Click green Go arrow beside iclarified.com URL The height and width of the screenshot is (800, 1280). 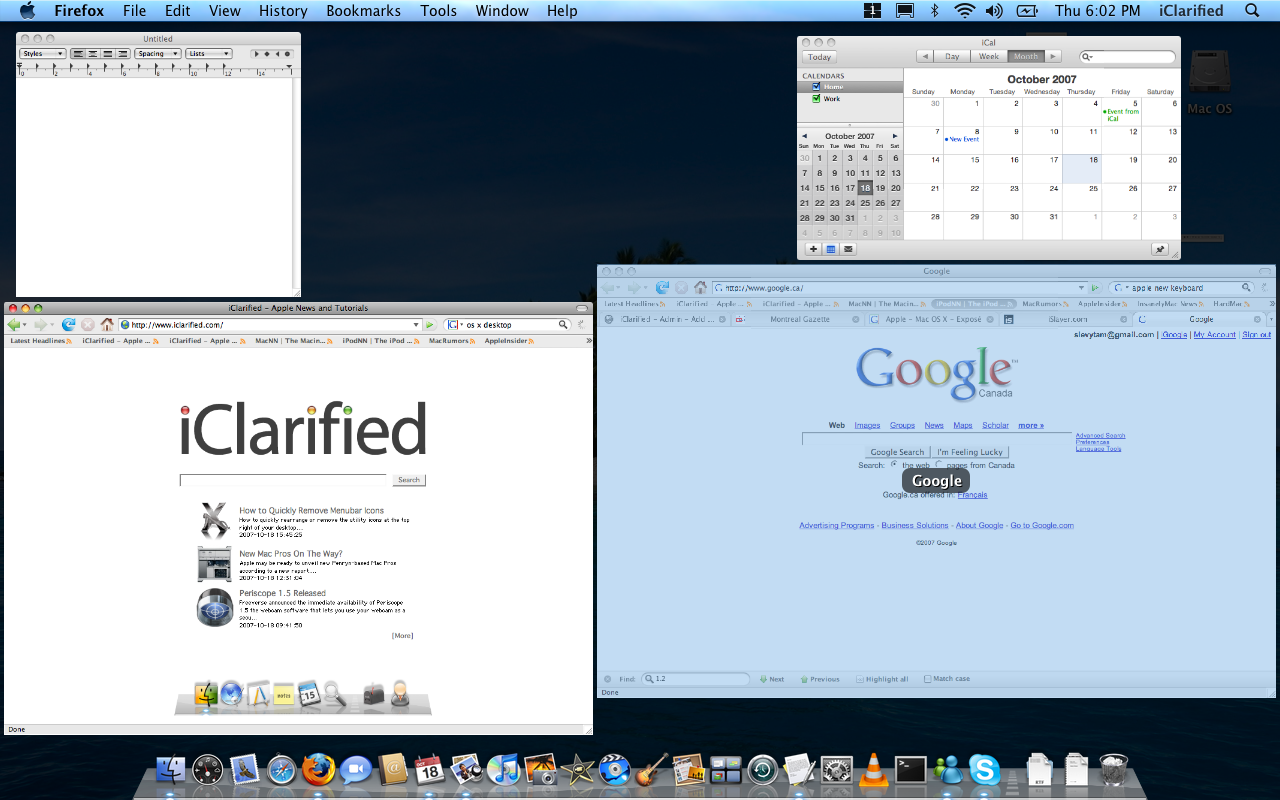click(430, 325)
